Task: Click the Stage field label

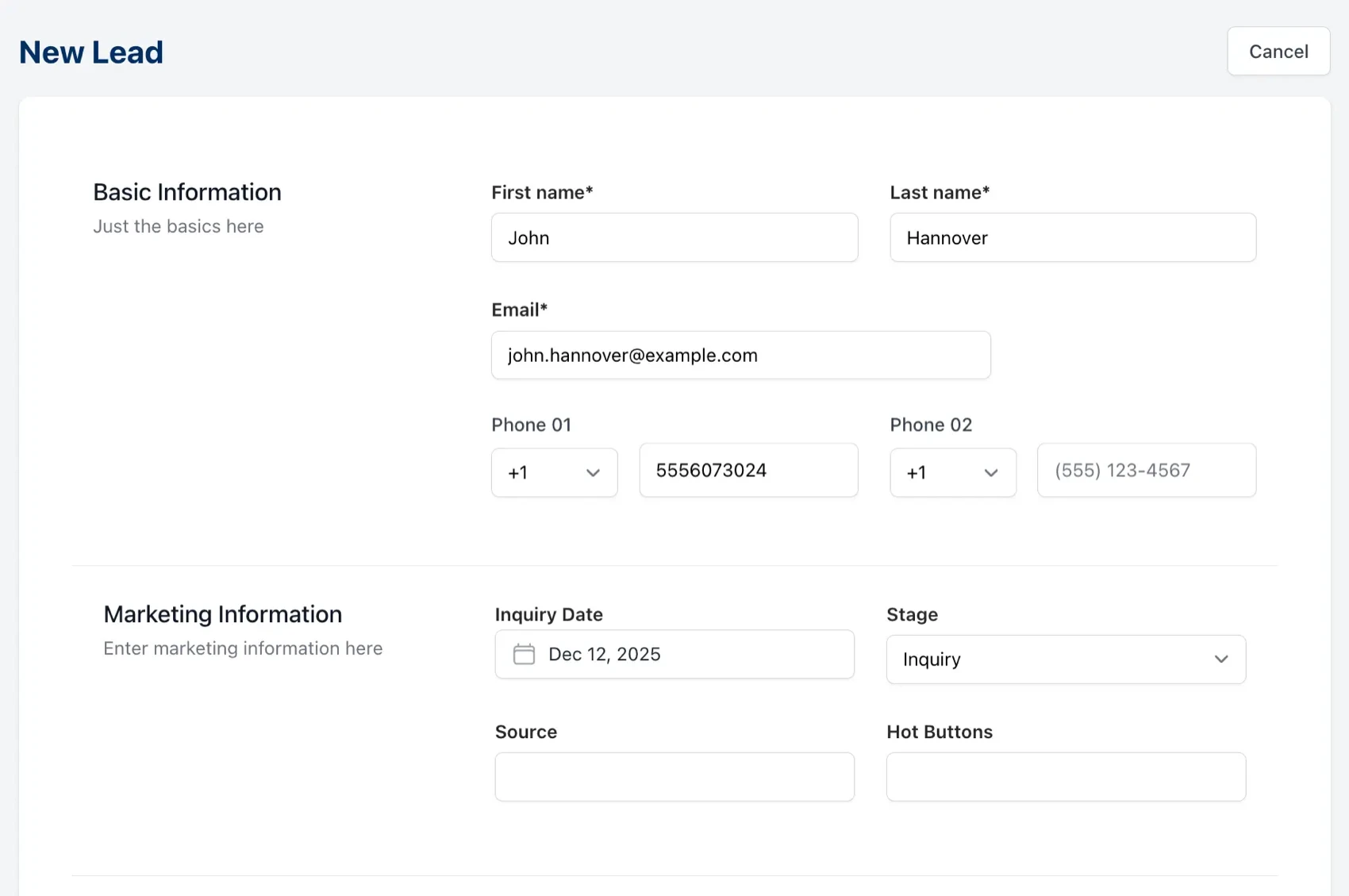Action: click(911, 614)
